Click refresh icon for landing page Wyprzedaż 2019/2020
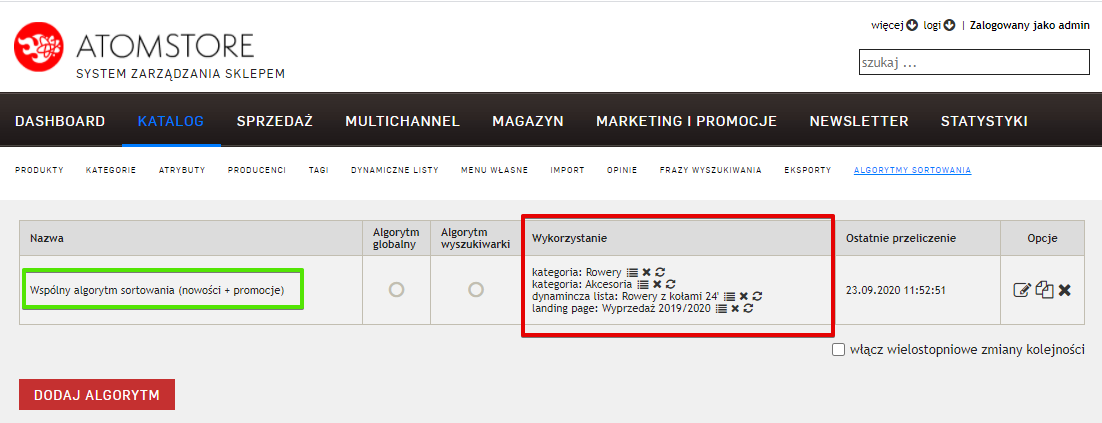1102x423 pixels. (748, 308)
